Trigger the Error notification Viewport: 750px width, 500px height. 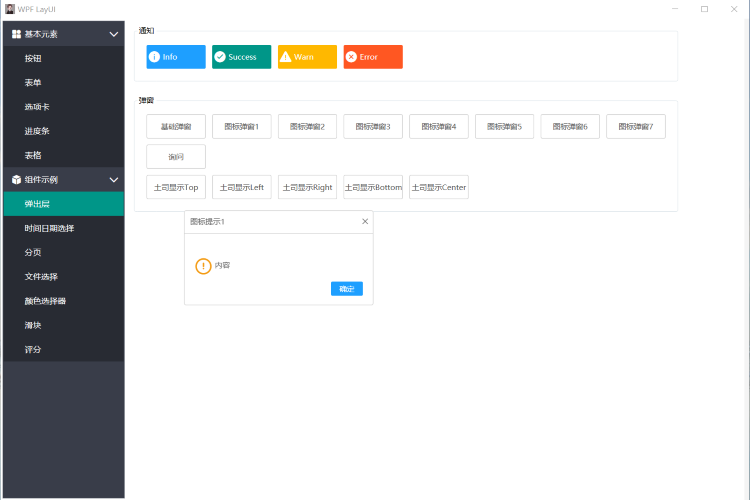[x=373, y=57]
